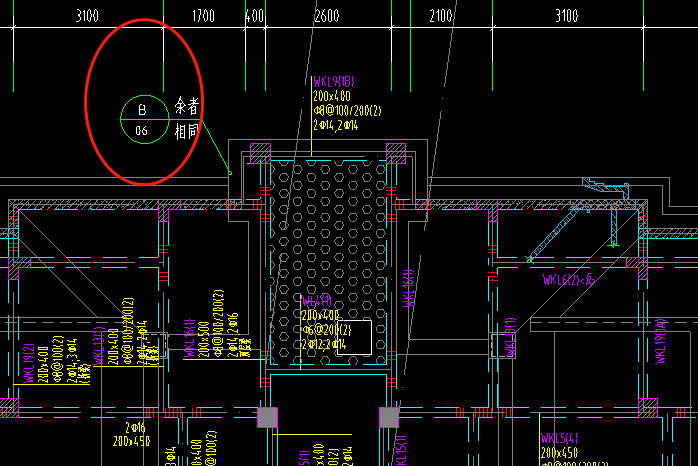Click the 2Φ14,2Φ14 rebar text of WKL9(1B)
This screenshot has height=466, width=698.
(x=336, y=126)
